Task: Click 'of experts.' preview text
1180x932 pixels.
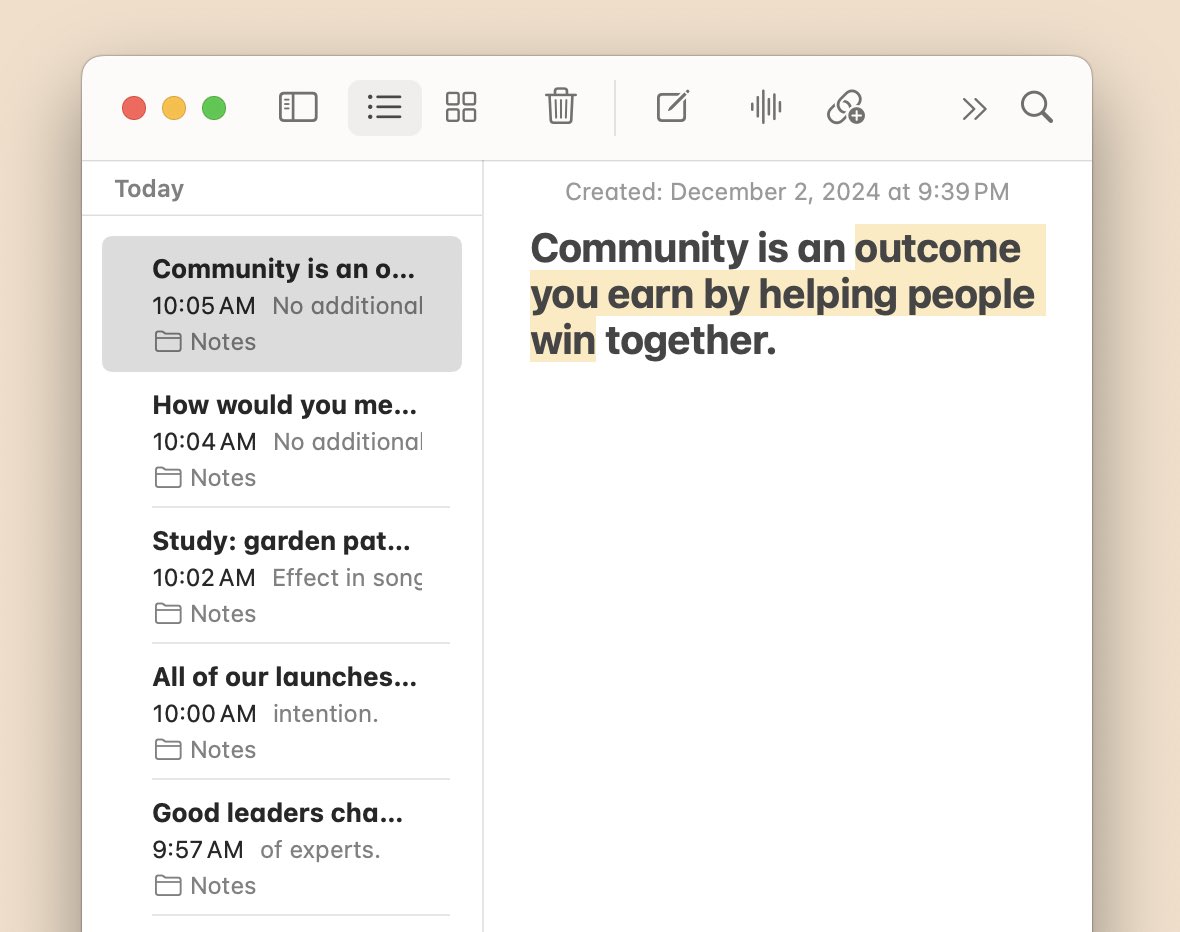Action: 320,850
